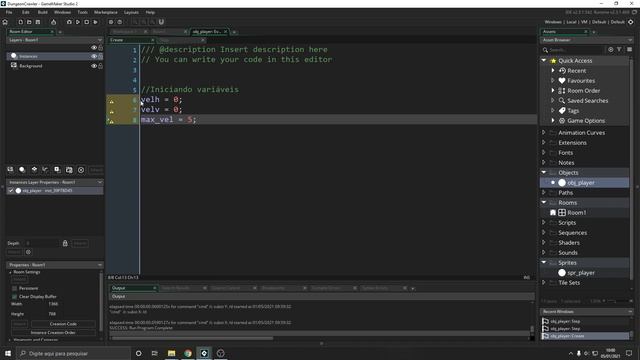Open the File menu
Image resolution: width=640 pixels, height=360 pixels.
pyautogui.click(x=9, y=12)
